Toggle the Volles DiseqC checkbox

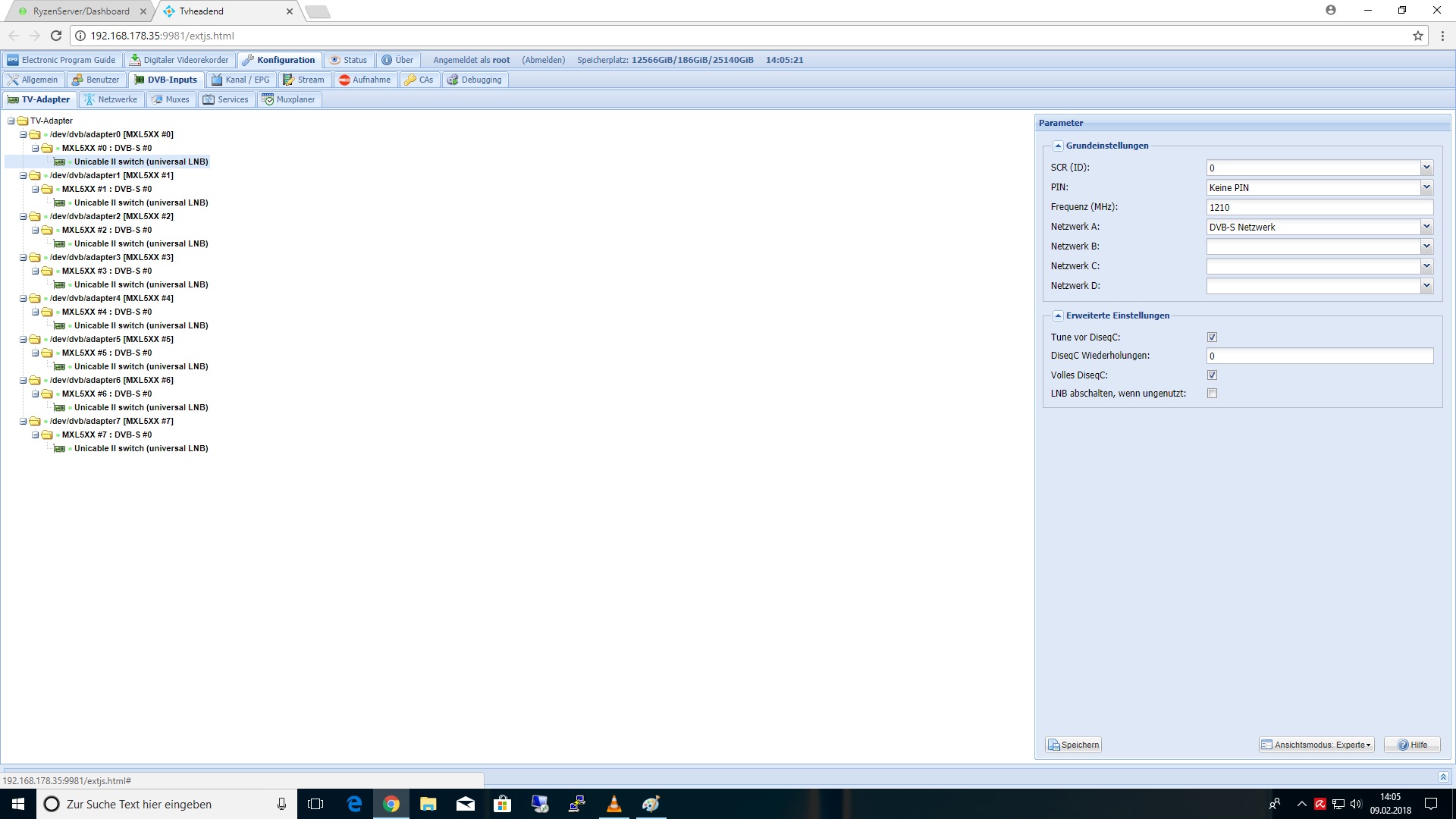click(x=1212, y=375)
